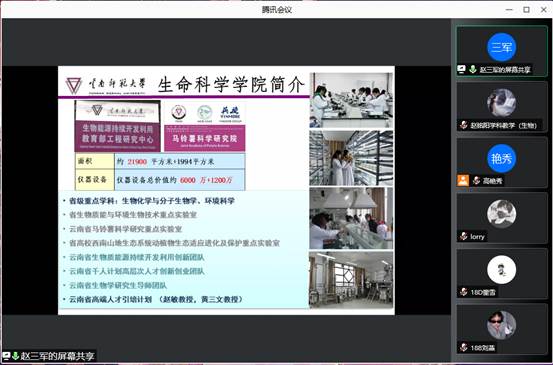
Task: Click the screen-share icon in 三军's participant tile
Action: (462, 69)
